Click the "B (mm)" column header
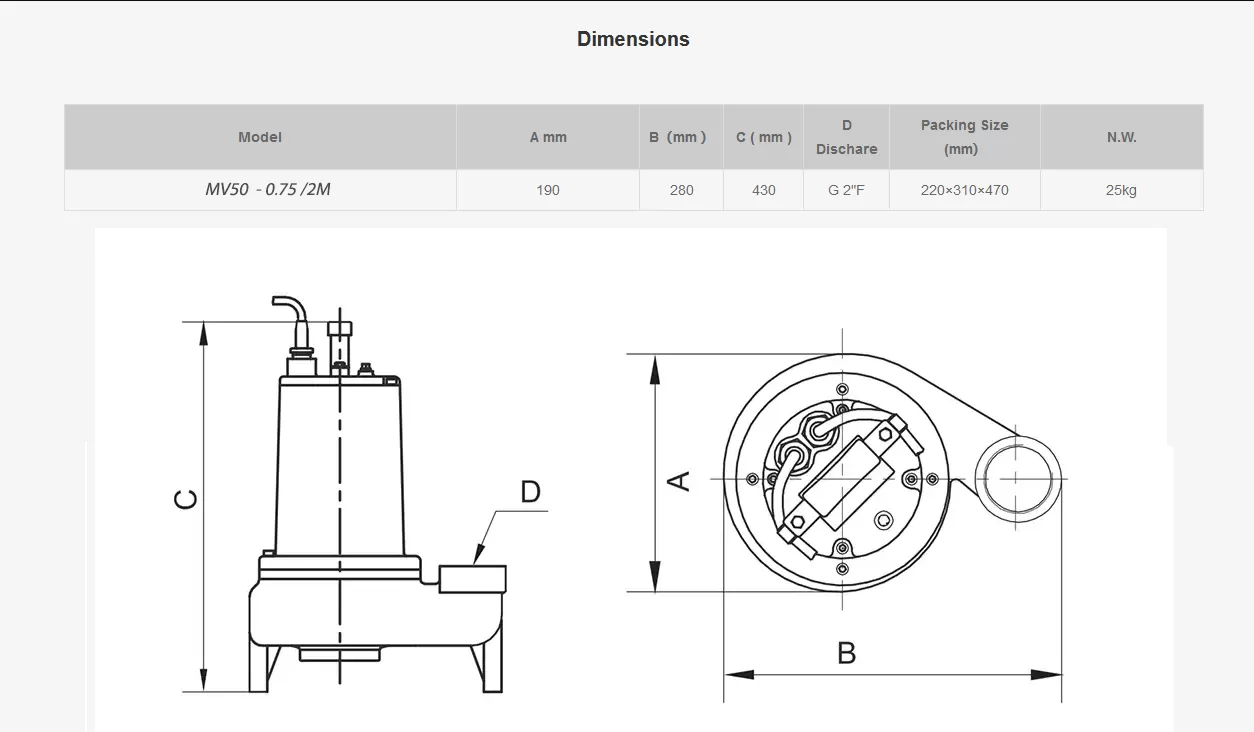The height and width of the screenshot is (732, 1254). coord(680,137)
